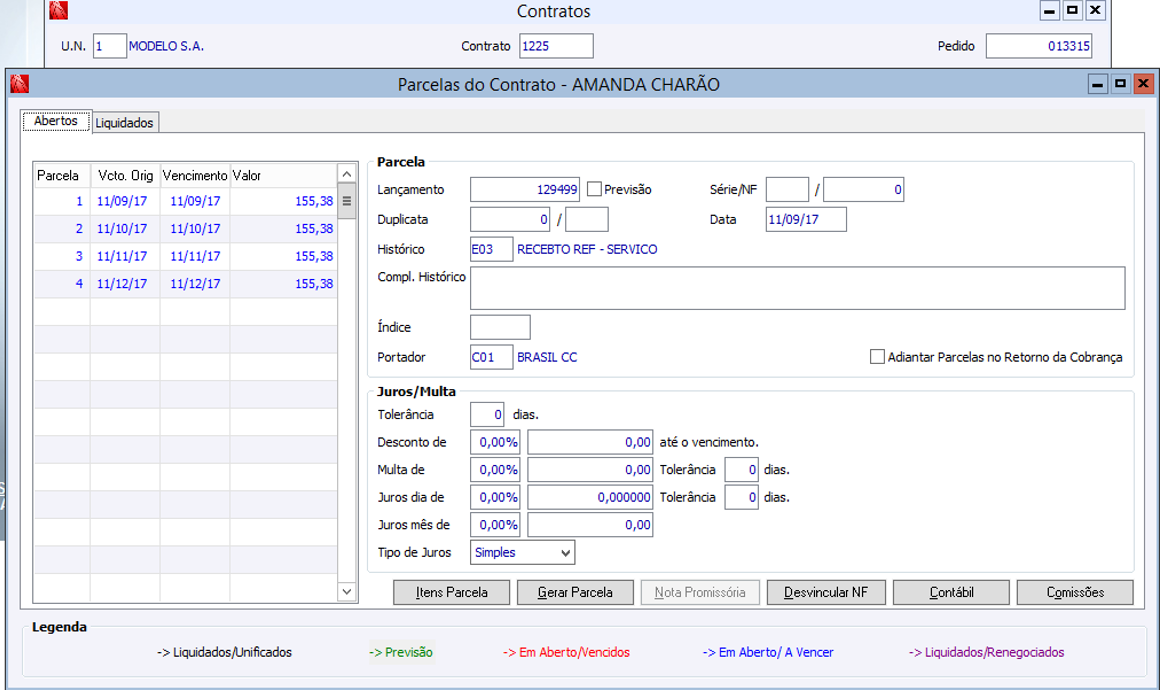Enable the Previsão checkbox
Viewport: 1160px width, 690px height.
click(x=594, y=189)
